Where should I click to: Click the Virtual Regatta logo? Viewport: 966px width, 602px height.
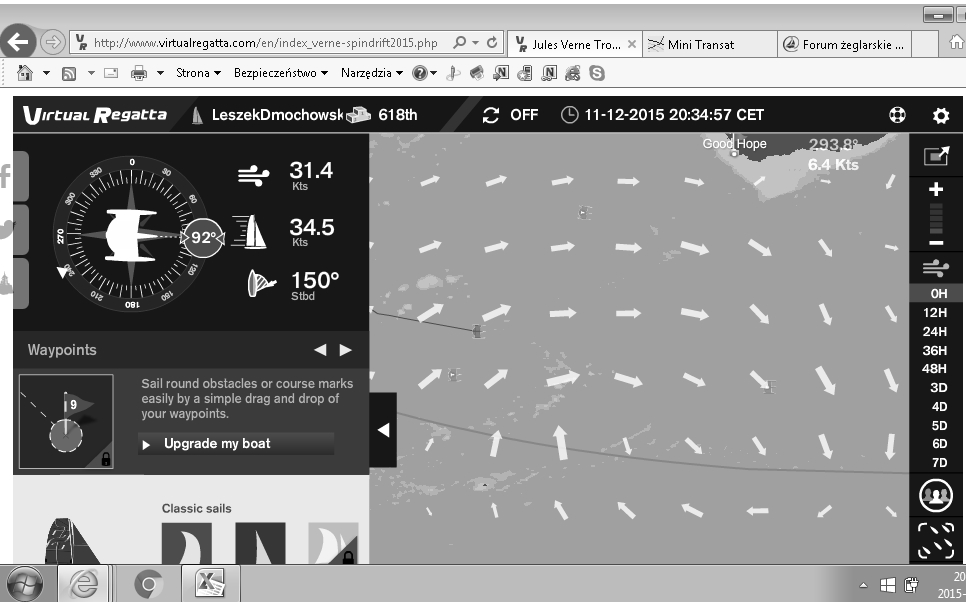[95, 115]
